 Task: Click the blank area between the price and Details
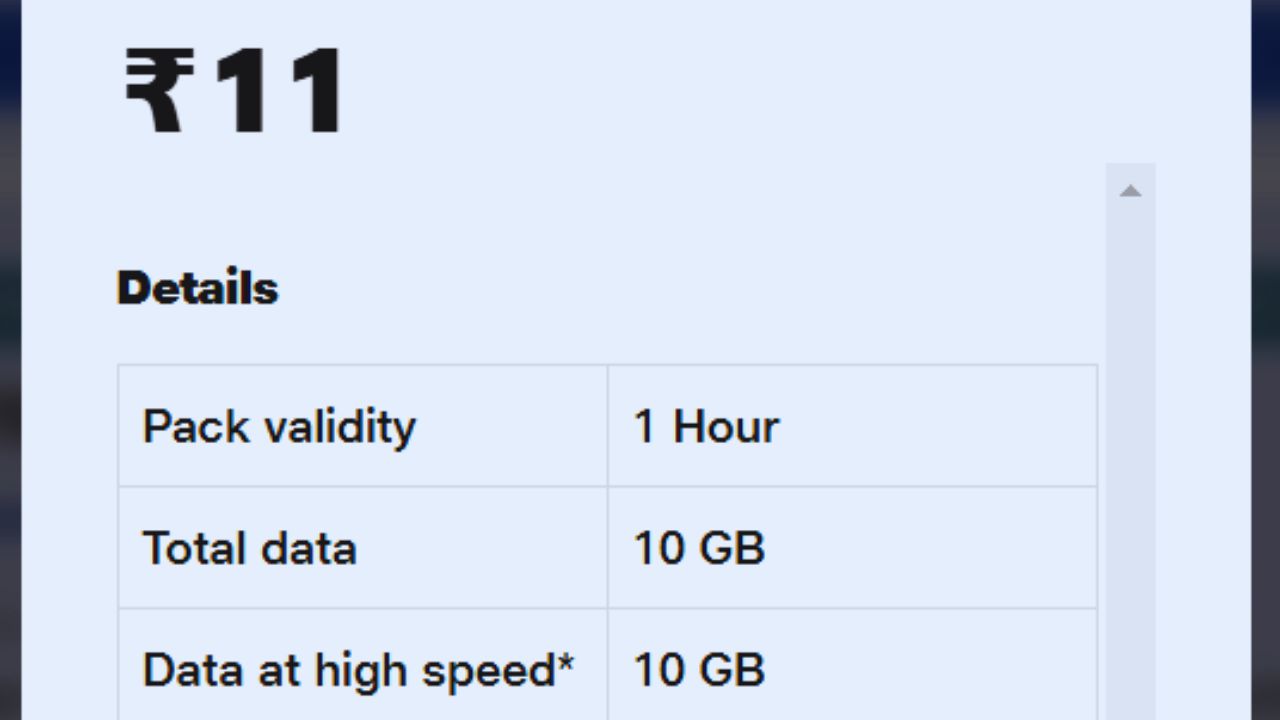click(600, 200)
